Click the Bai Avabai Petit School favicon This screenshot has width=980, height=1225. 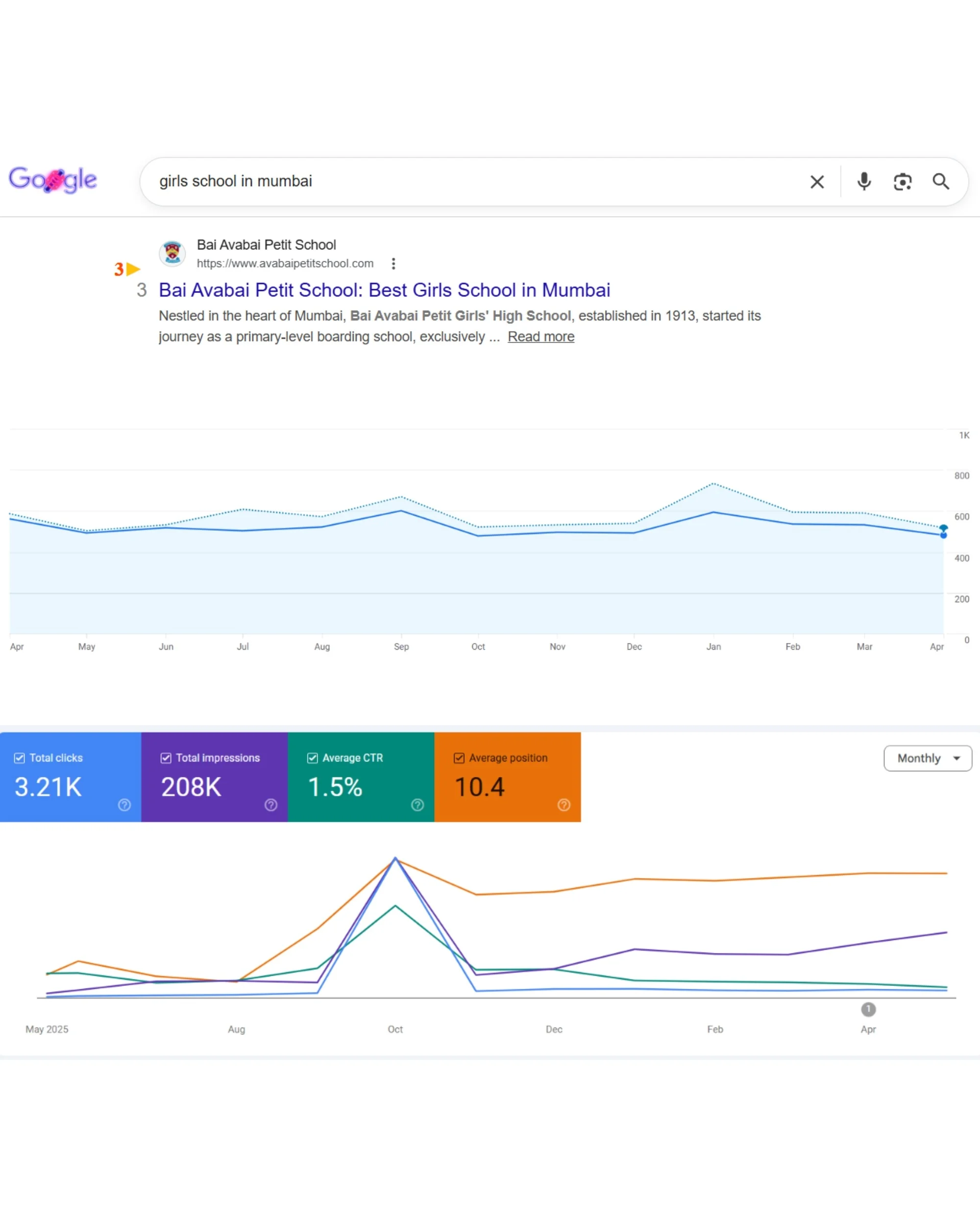tap(172, 253)
